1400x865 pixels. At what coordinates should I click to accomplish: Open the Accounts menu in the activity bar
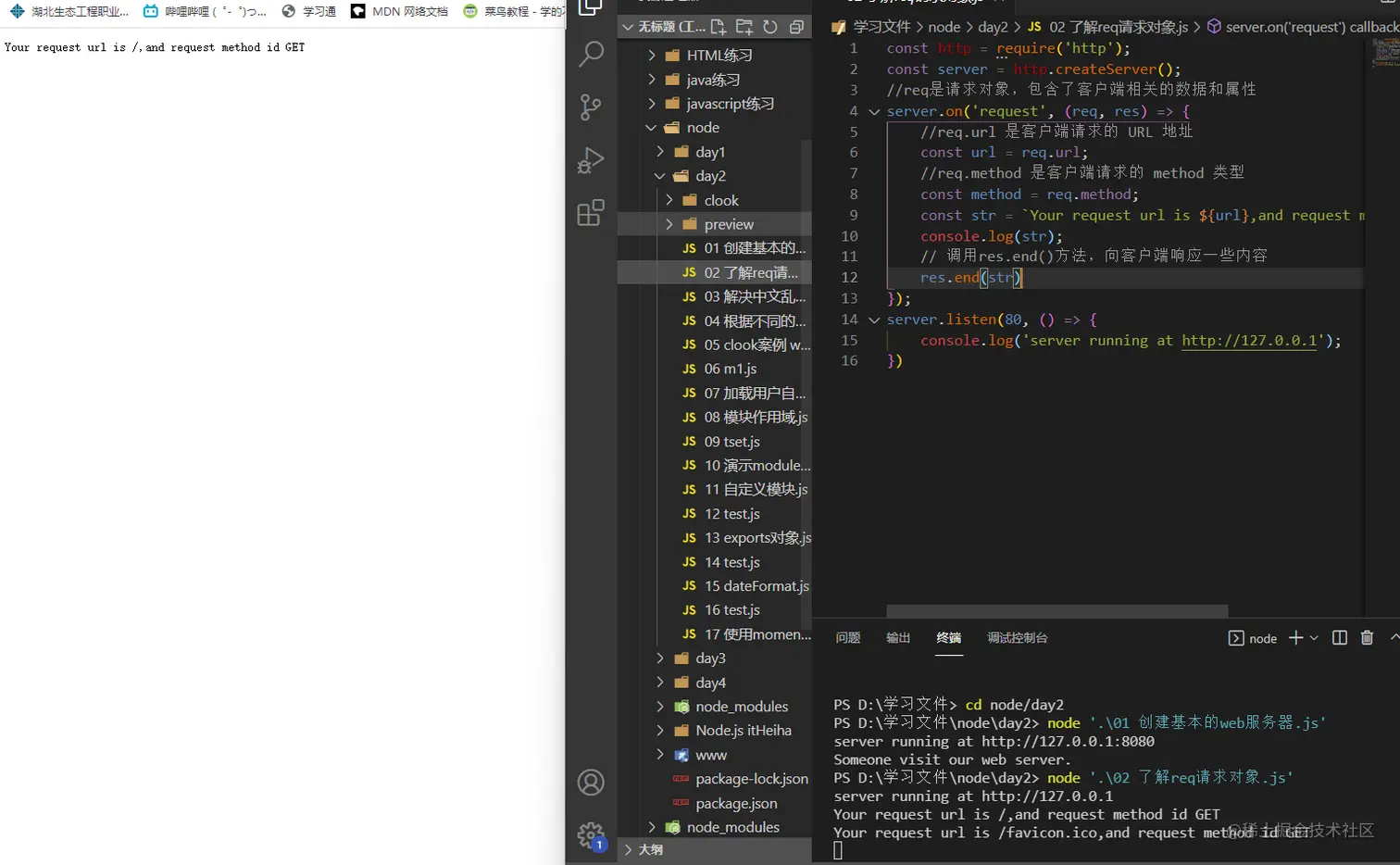[x=591, y=783]
